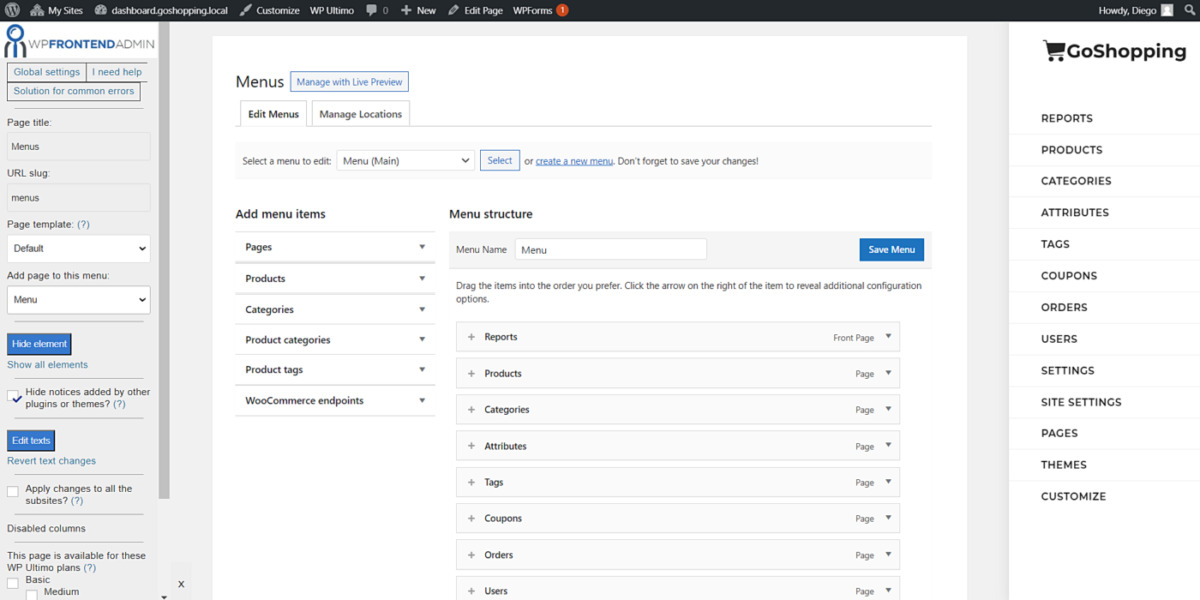Open the search magnifier in admin bar
The height and width of the screenshot is (600, 1200).
(1190, 11)
